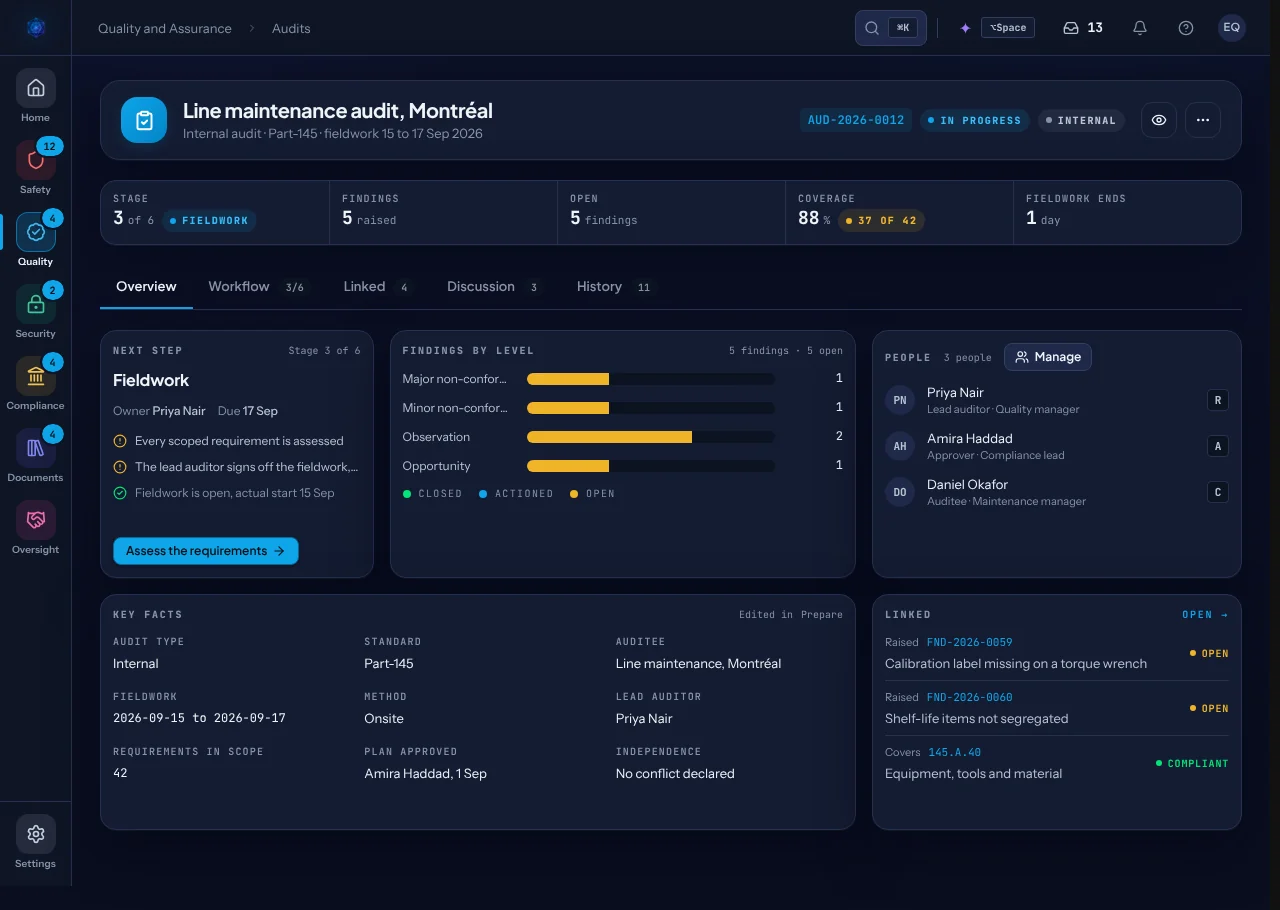
Task: Select Daniel Okafor in People list
Action: (x=1057, y=492)
